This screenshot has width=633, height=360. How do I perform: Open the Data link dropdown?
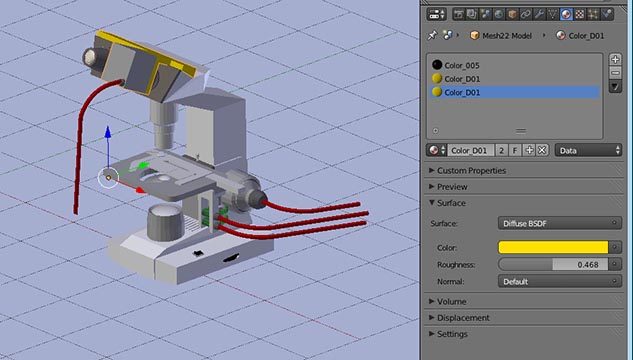coord(588,151)
